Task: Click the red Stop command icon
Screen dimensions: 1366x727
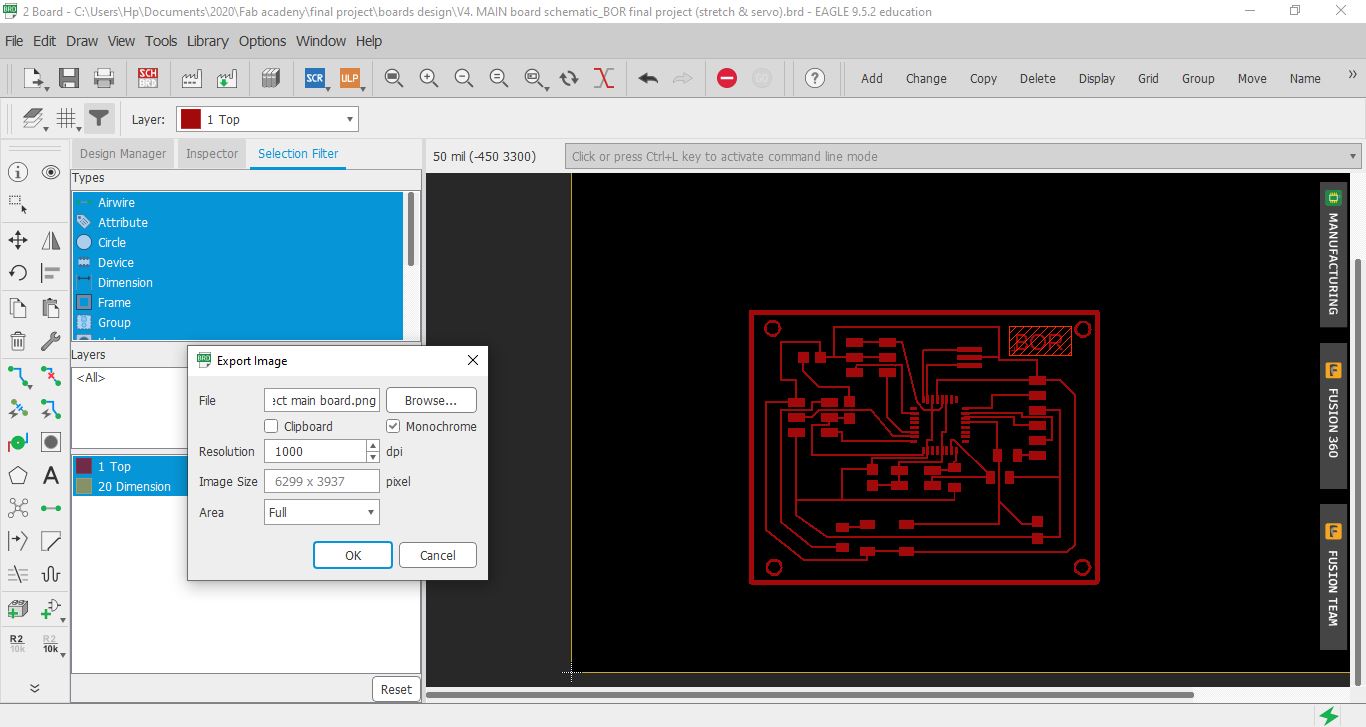Action: click(x=727, y=78)
